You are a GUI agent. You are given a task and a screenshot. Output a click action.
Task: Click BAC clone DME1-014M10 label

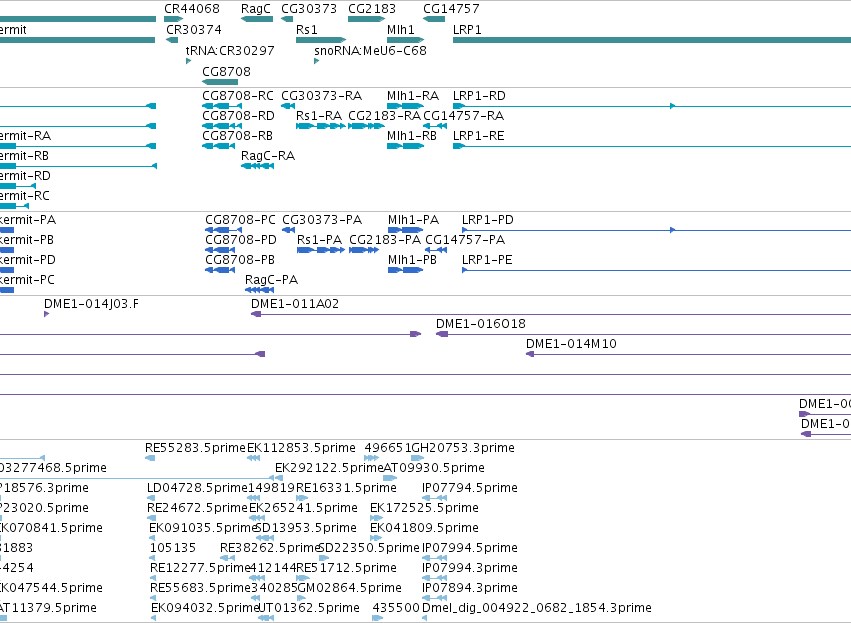(x=571, y=345)
